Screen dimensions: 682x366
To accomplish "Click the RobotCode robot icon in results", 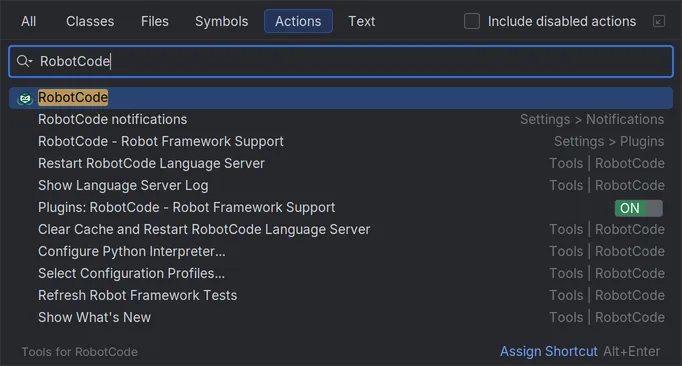I will [25, 98].
